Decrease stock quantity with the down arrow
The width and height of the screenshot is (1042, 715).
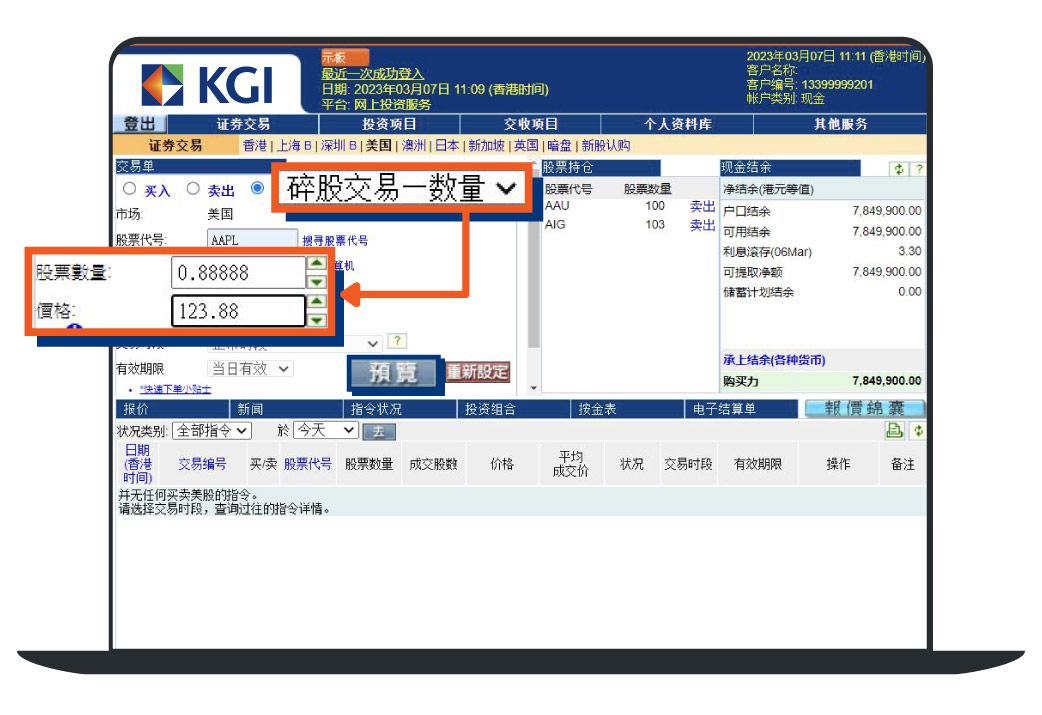[x=317, y=281]
